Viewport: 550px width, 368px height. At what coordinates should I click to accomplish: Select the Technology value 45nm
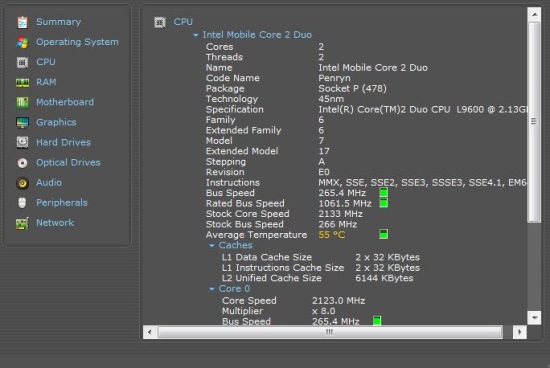point(331,99)
